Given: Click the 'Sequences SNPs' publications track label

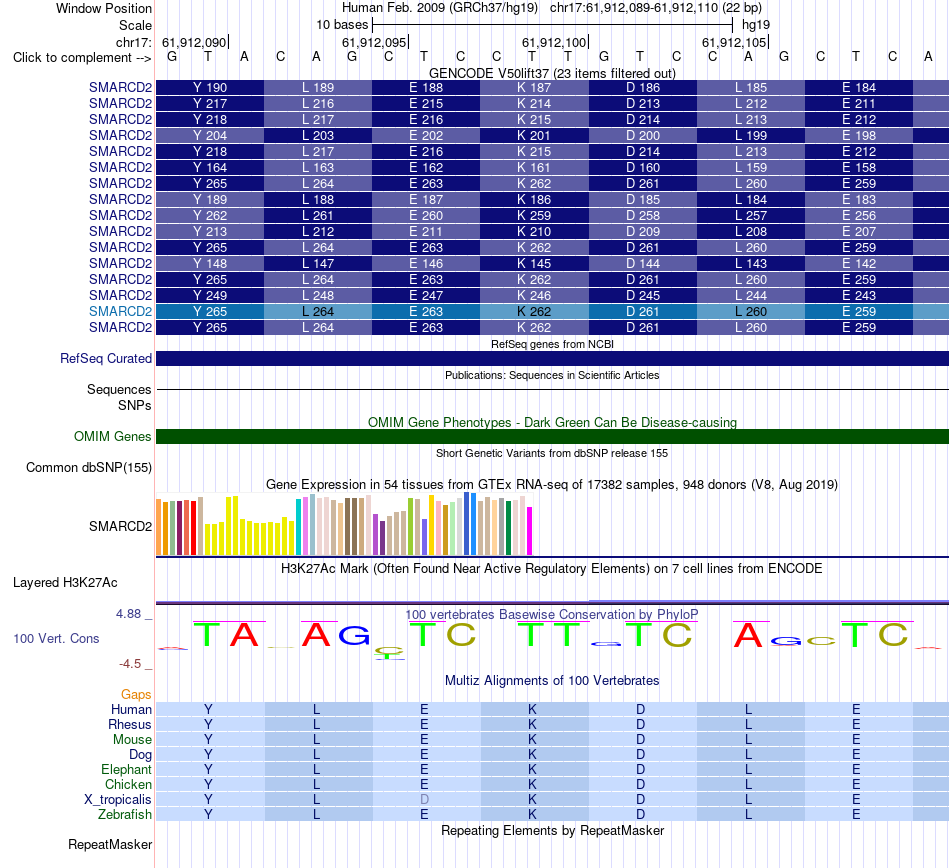Looking at the screenshot, I should coord(119,397).
